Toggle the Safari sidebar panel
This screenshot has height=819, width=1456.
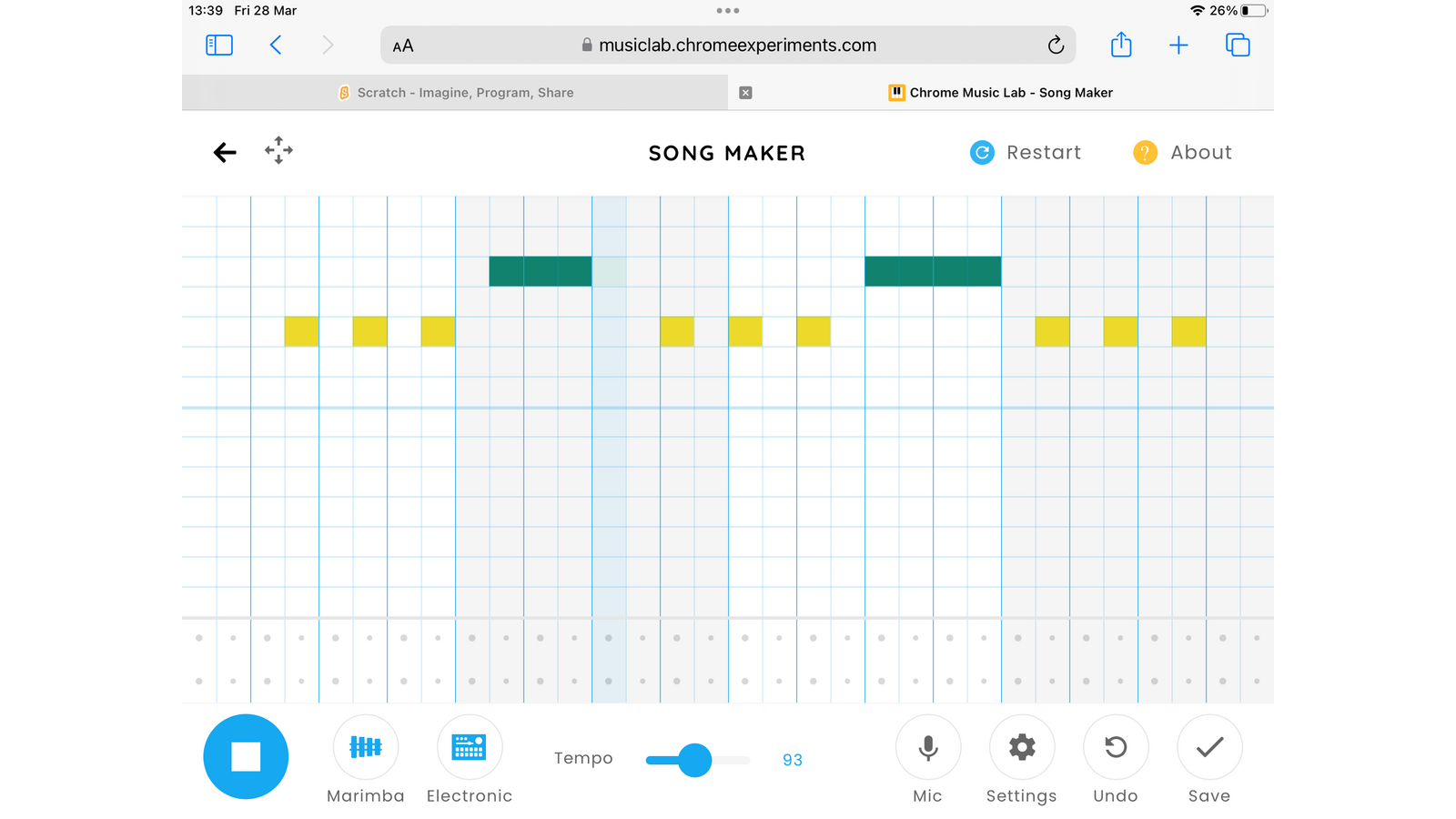point(219,45)
